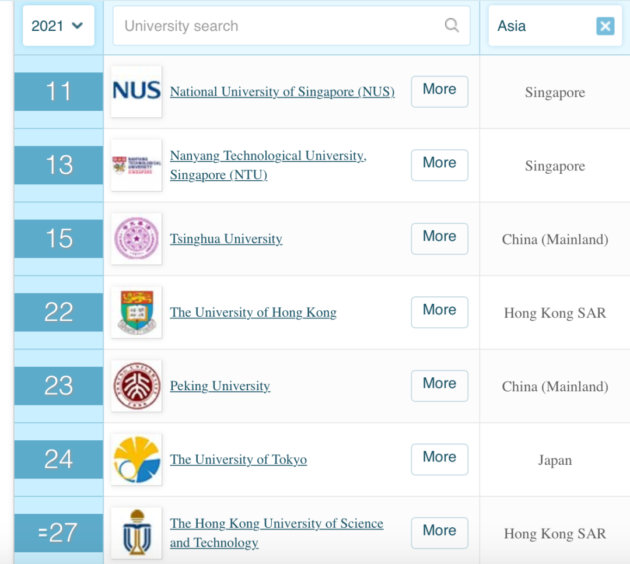Open the Nanyang Technological University logo
This screenshot has width=630, height=564.
coord(137,165)
